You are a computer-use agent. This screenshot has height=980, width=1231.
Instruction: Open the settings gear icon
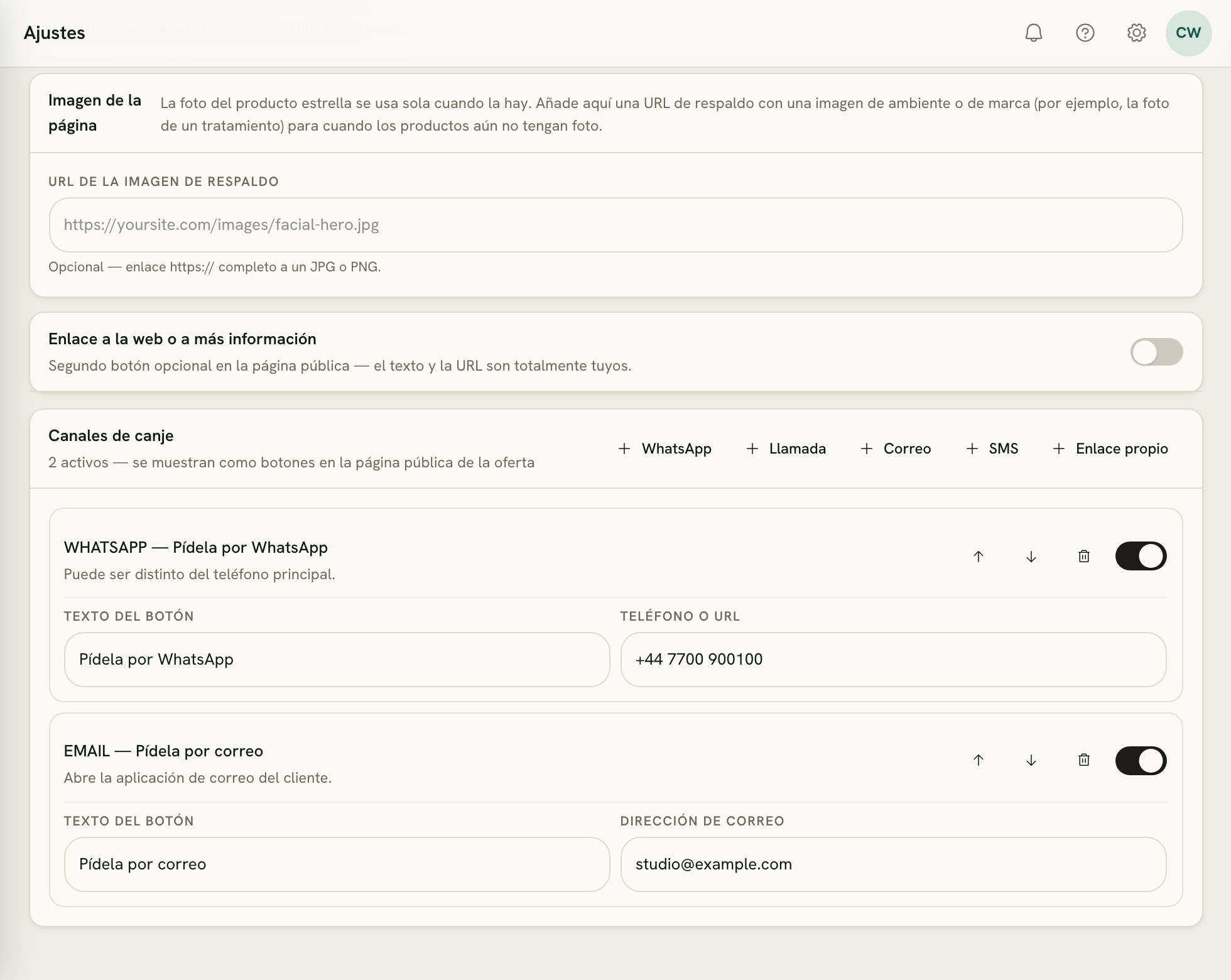coord(1136,33)
